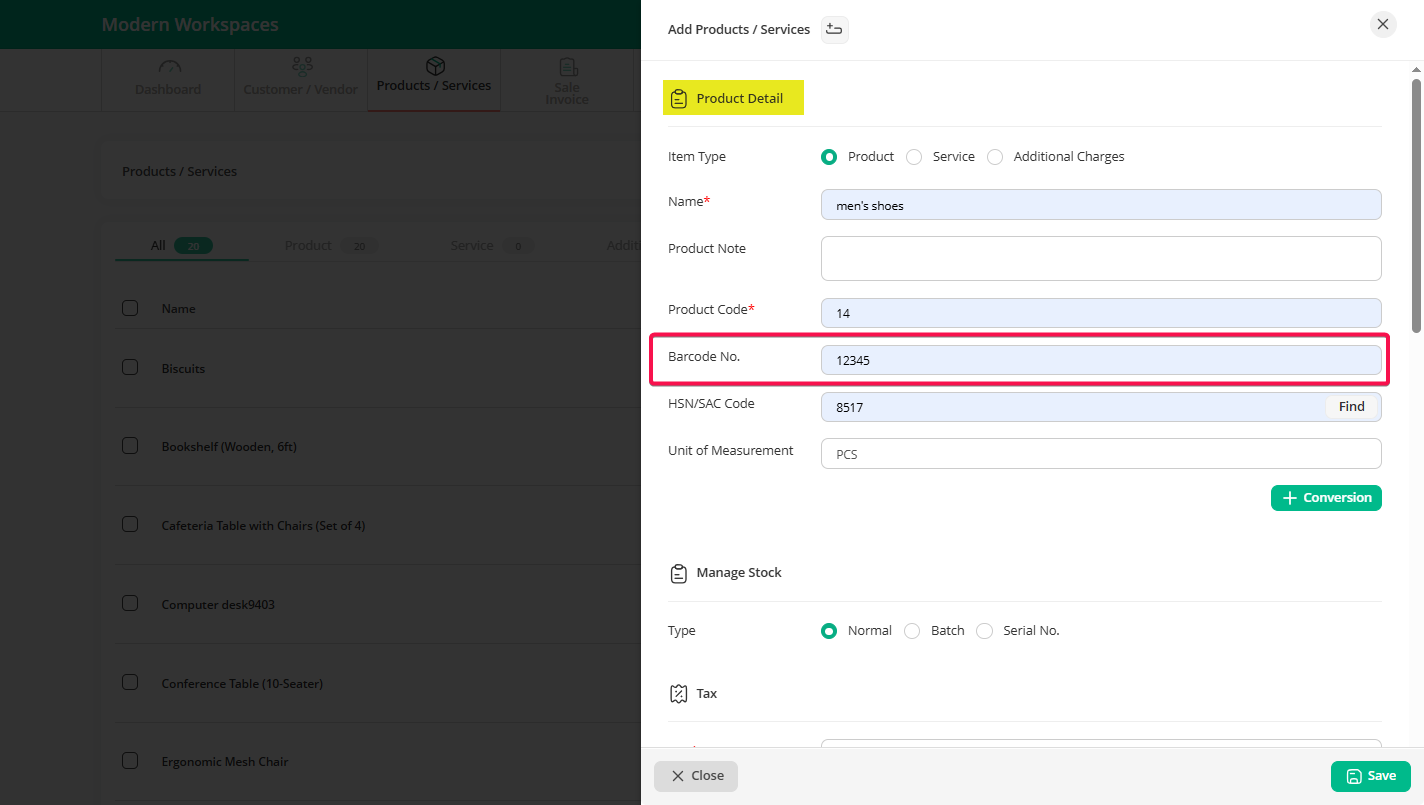Click Find in the HSN/SAC Code field
This screenshot has height=805, width=1424.
click(1351, 407)
